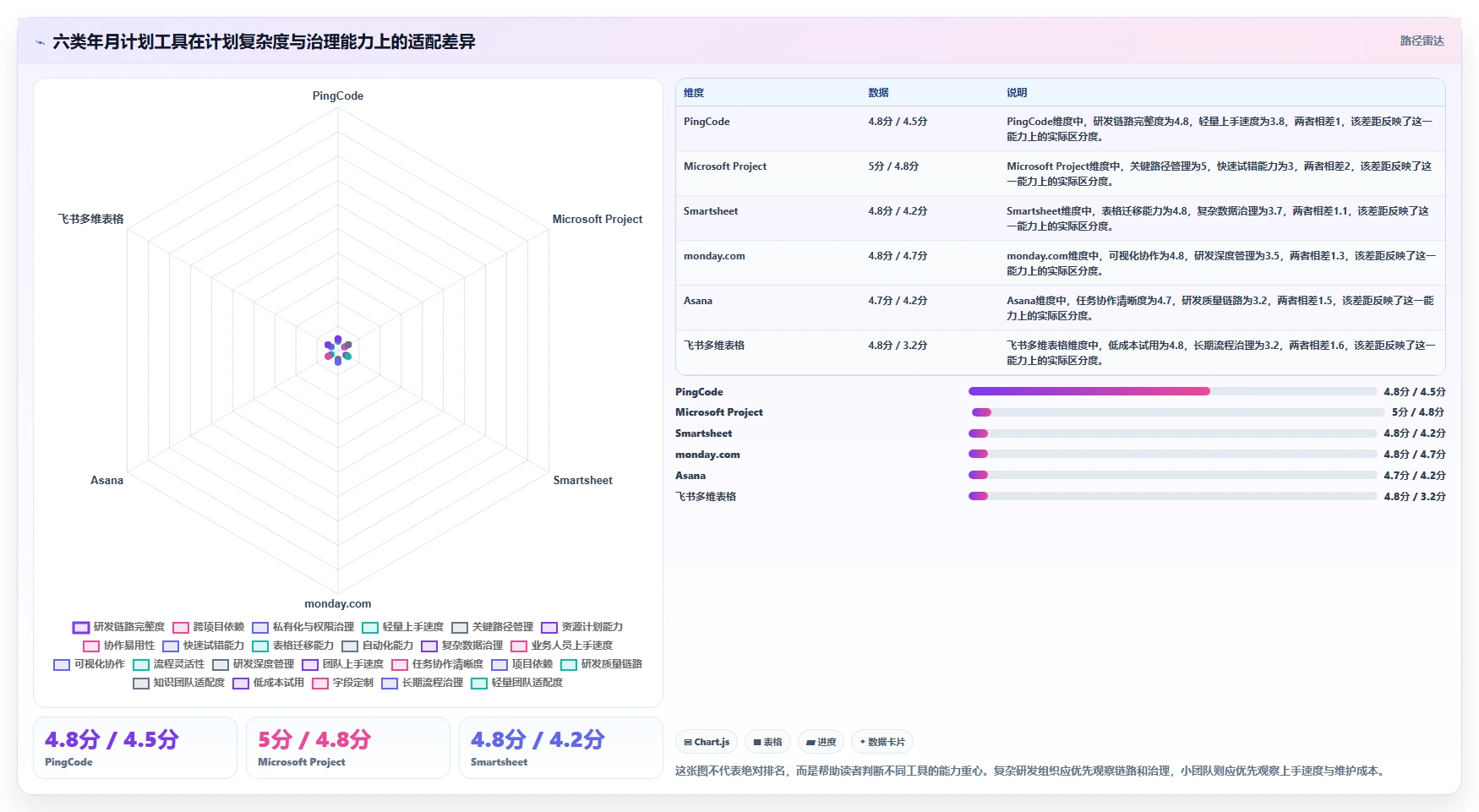The image size is (1479, 812).
Task: Click the dashboard title 六类年月计划工具
Action: [264, 41]
